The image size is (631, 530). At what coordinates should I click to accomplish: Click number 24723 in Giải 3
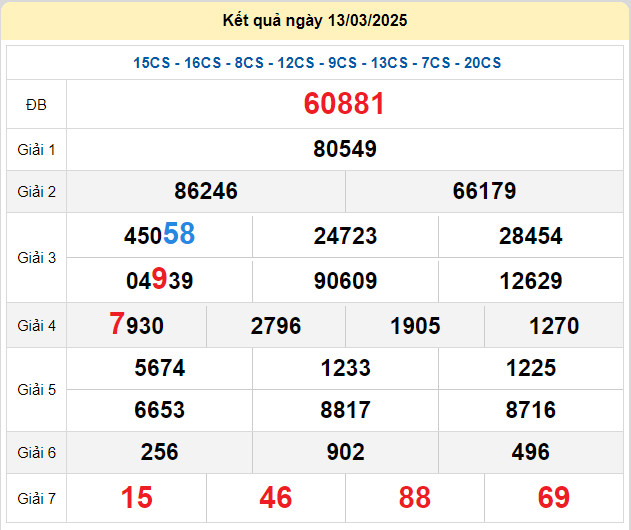pyautogui.click(x=345, y=236)
